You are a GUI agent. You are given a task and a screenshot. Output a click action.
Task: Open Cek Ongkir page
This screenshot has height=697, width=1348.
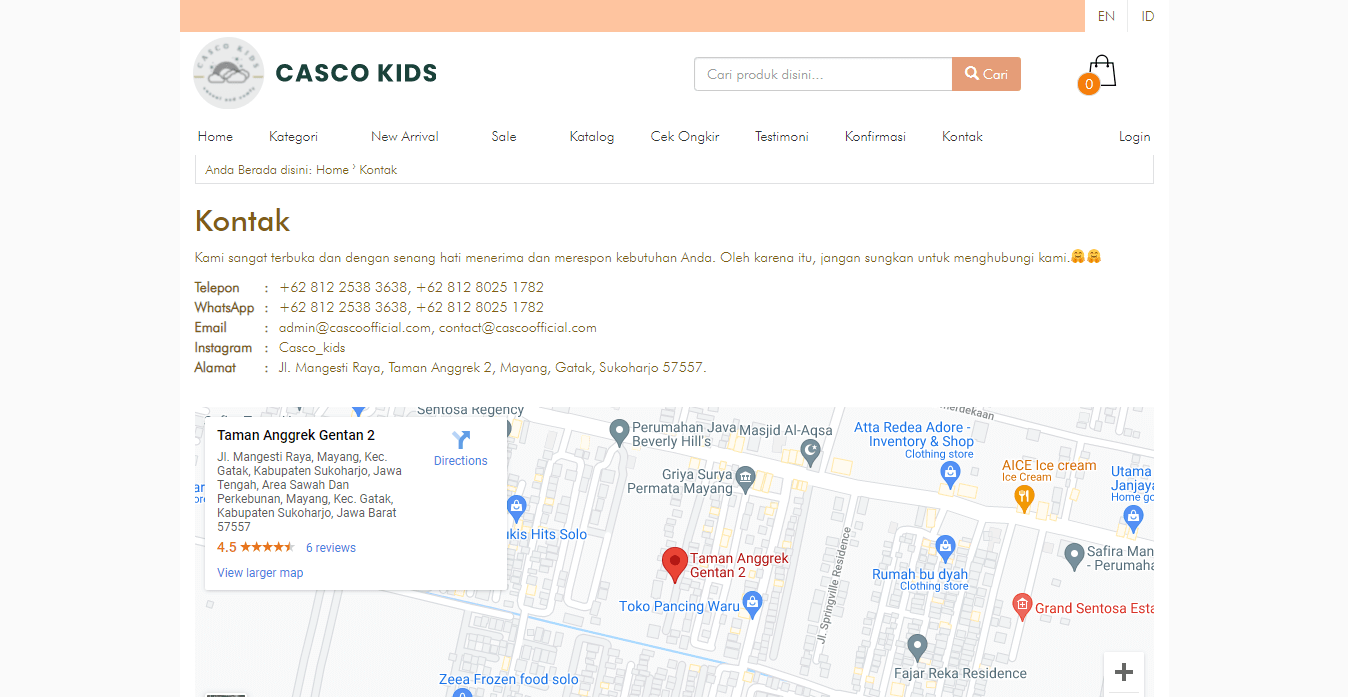click(685, 137)
